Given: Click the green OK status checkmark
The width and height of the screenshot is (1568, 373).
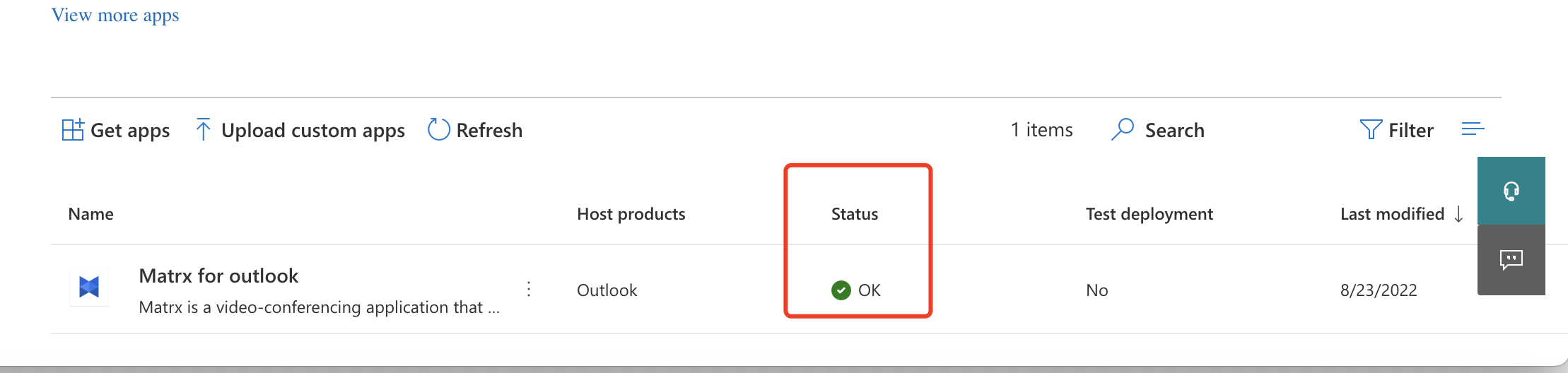Looking at the screenshot, I should [841, 290].
